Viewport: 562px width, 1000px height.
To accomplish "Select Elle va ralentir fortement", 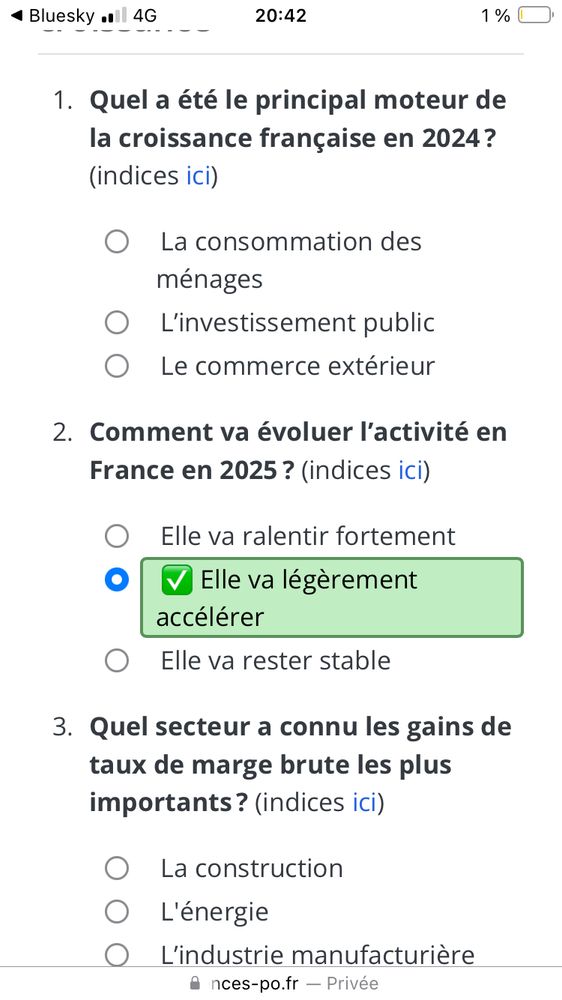I will pyautogui.click(x=117, y=536).
